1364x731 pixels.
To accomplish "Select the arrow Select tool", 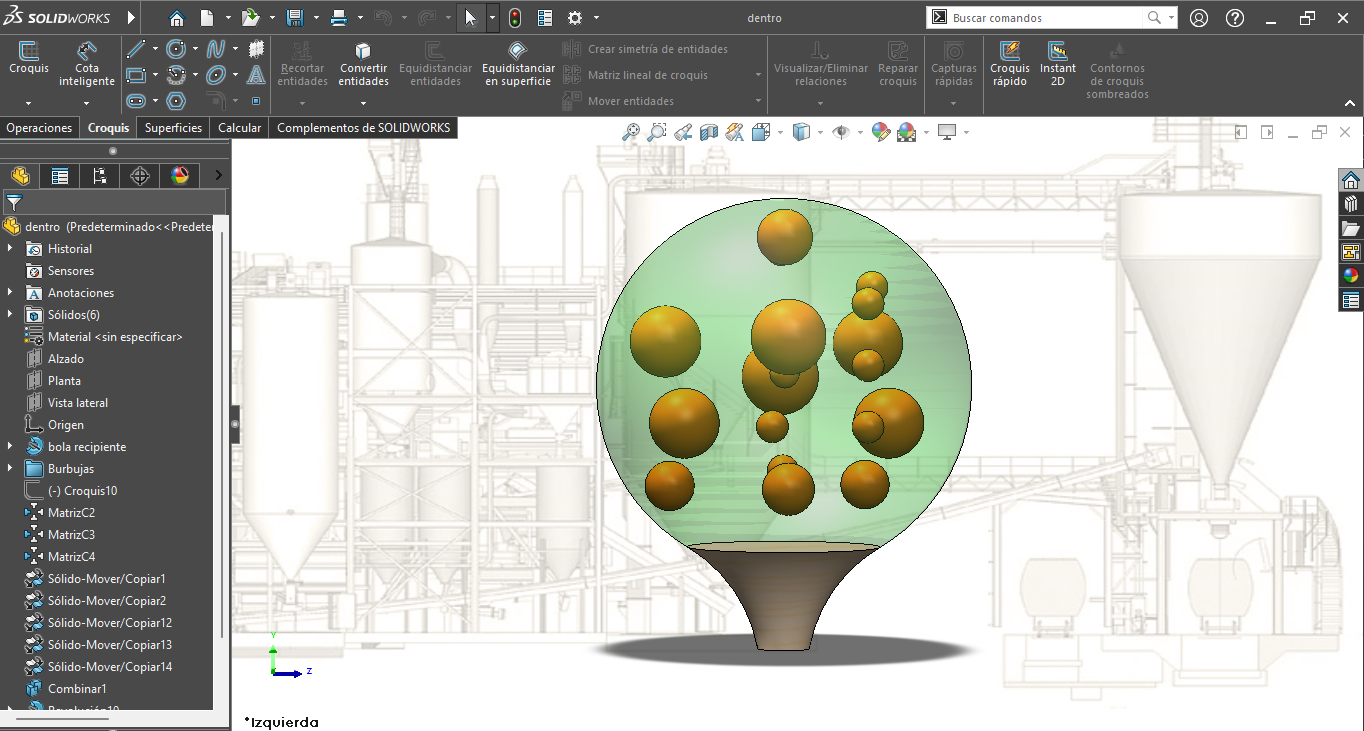I will tap(471, 18).
